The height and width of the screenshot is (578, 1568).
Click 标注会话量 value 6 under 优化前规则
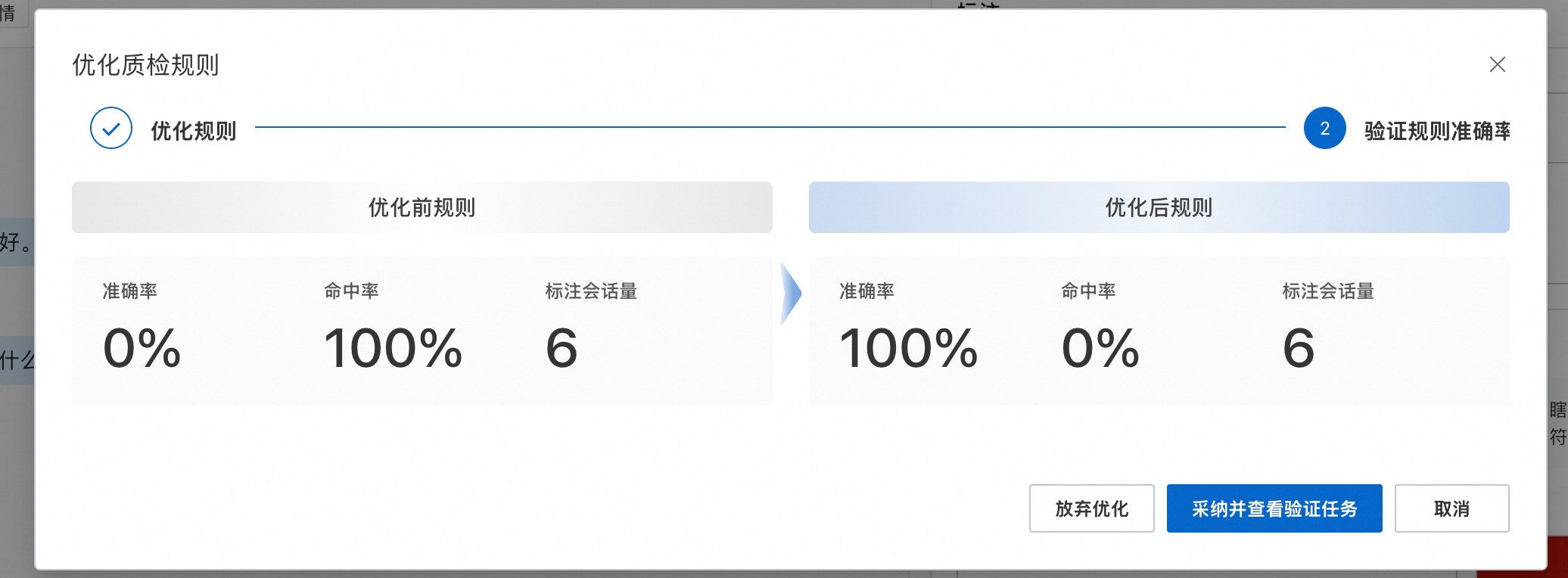click(x=562, y=348)
